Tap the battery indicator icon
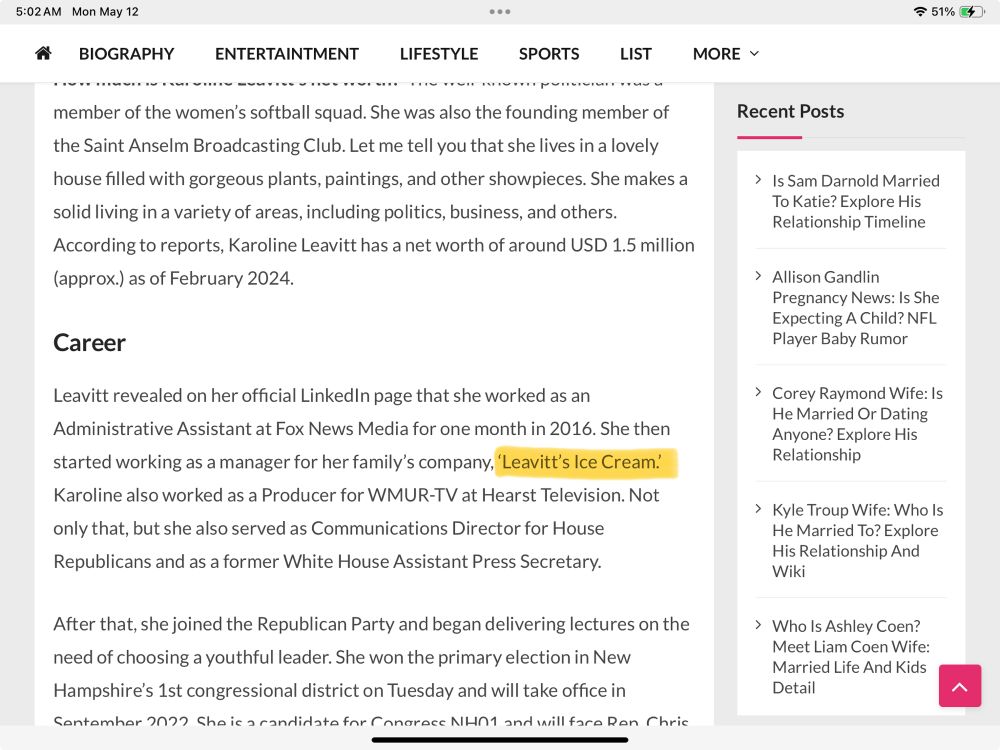The image size is (1000, 750). (x=972, y=11)
